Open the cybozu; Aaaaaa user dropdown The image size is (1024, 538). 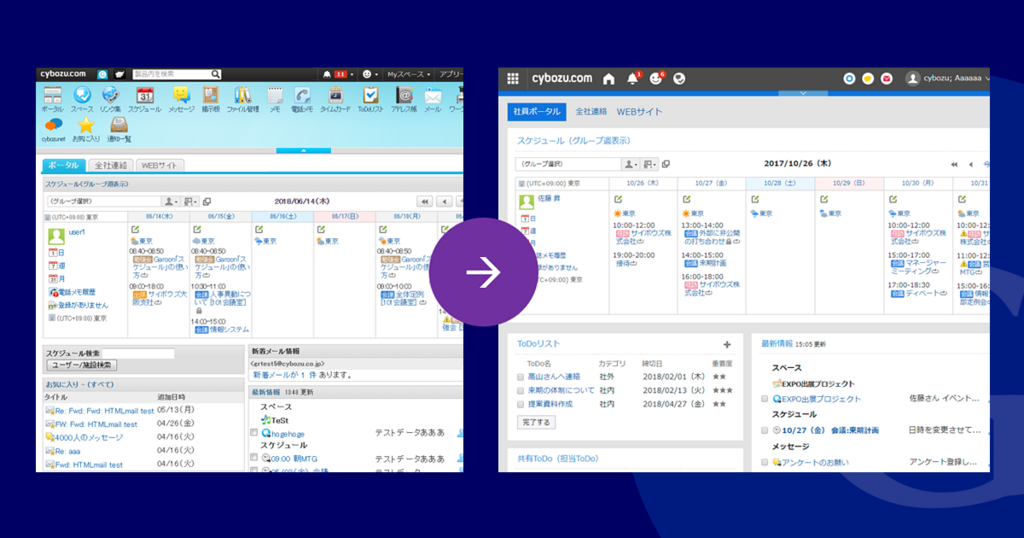pos(948,78)
